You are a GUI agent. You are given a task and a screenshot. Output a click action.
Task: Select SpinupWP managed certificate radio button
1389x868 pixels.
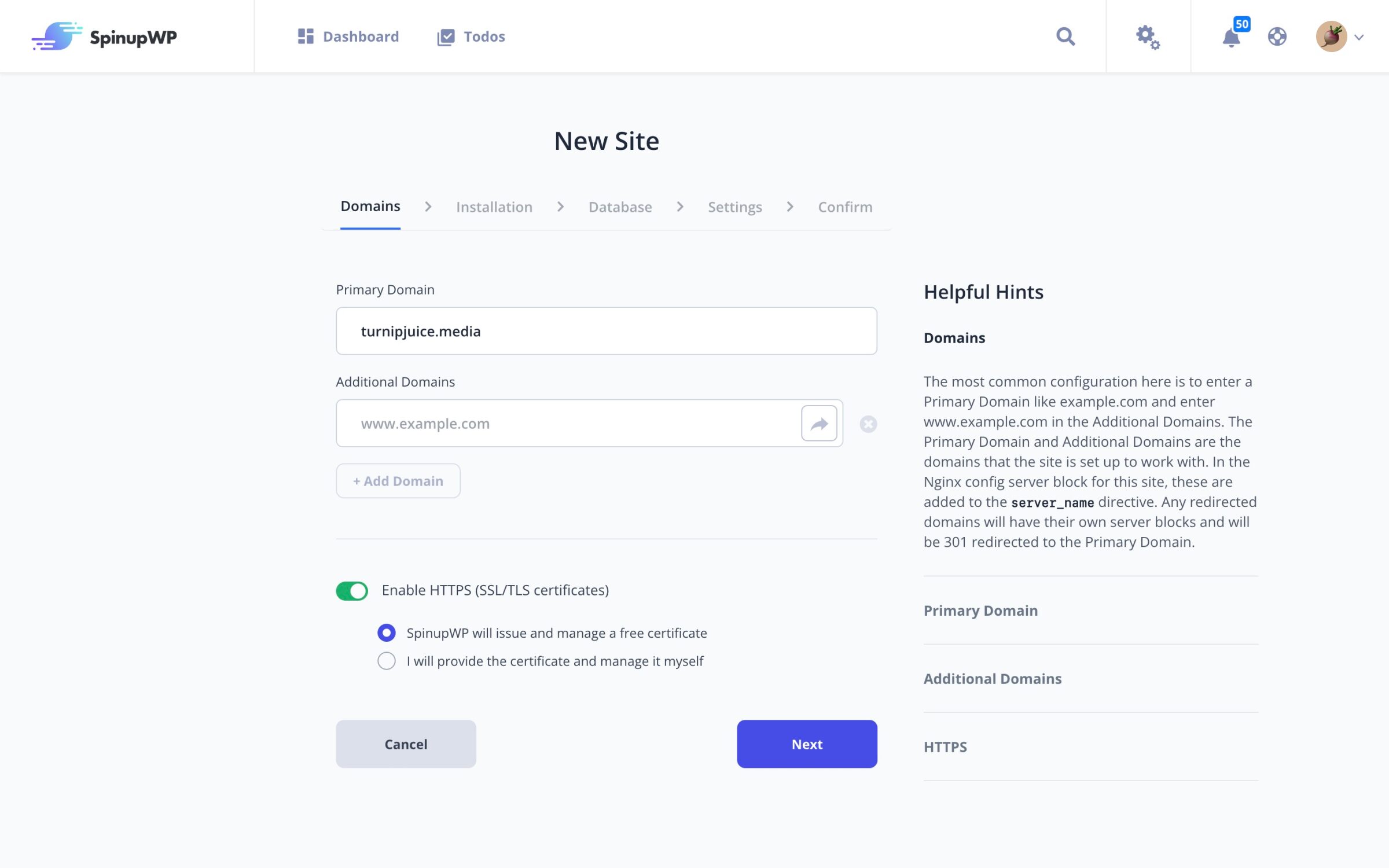[x=386, y=633]
